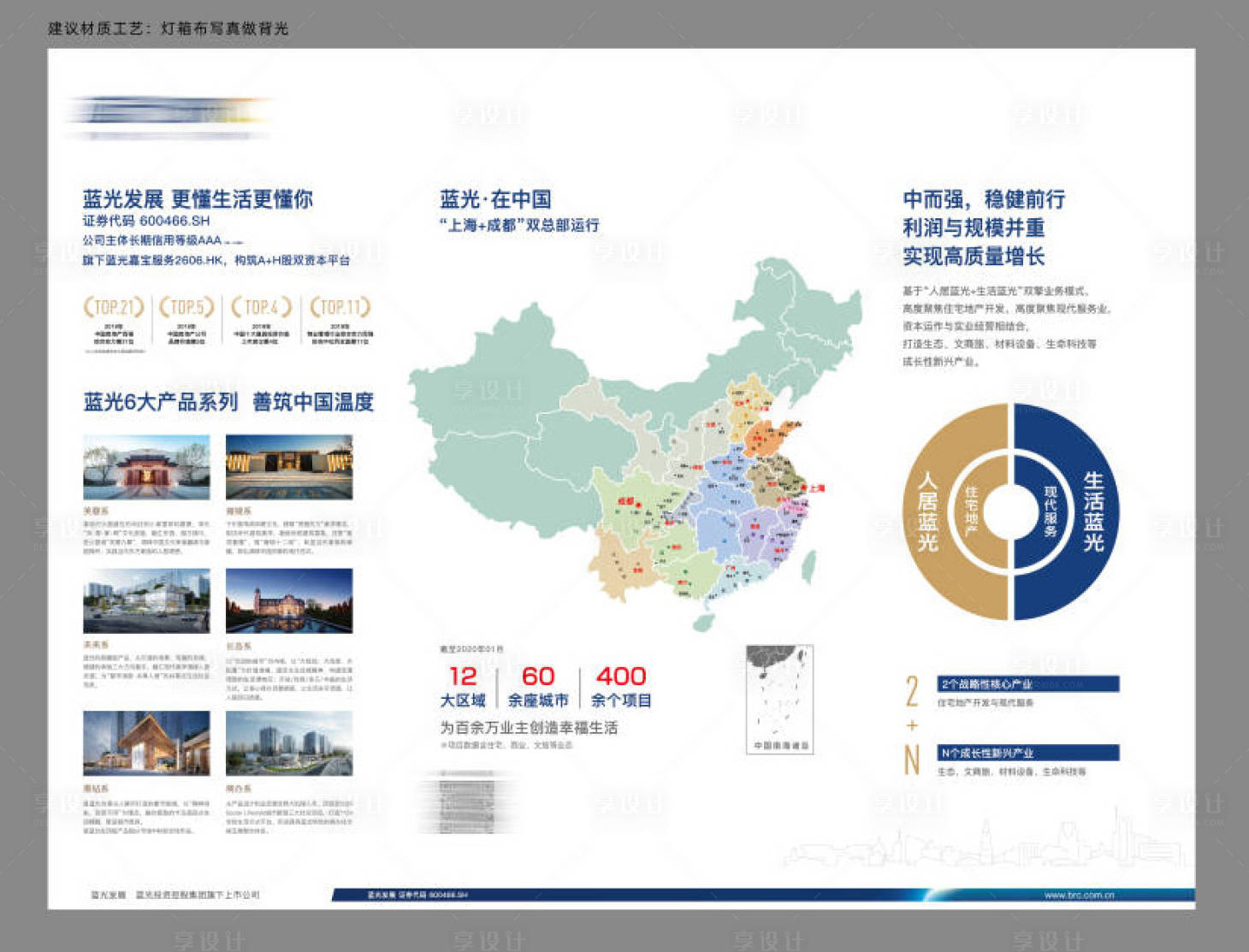Click the red number '12' above '大区域'

tap(463, 676)
